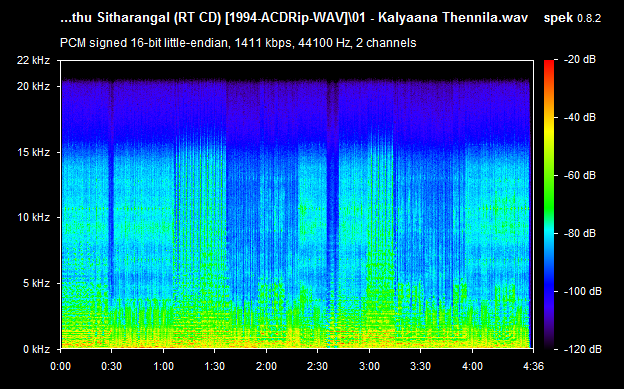Click the 20 kHz frequency label
Viewport: 624px width, 389px height.
(33, 86)
